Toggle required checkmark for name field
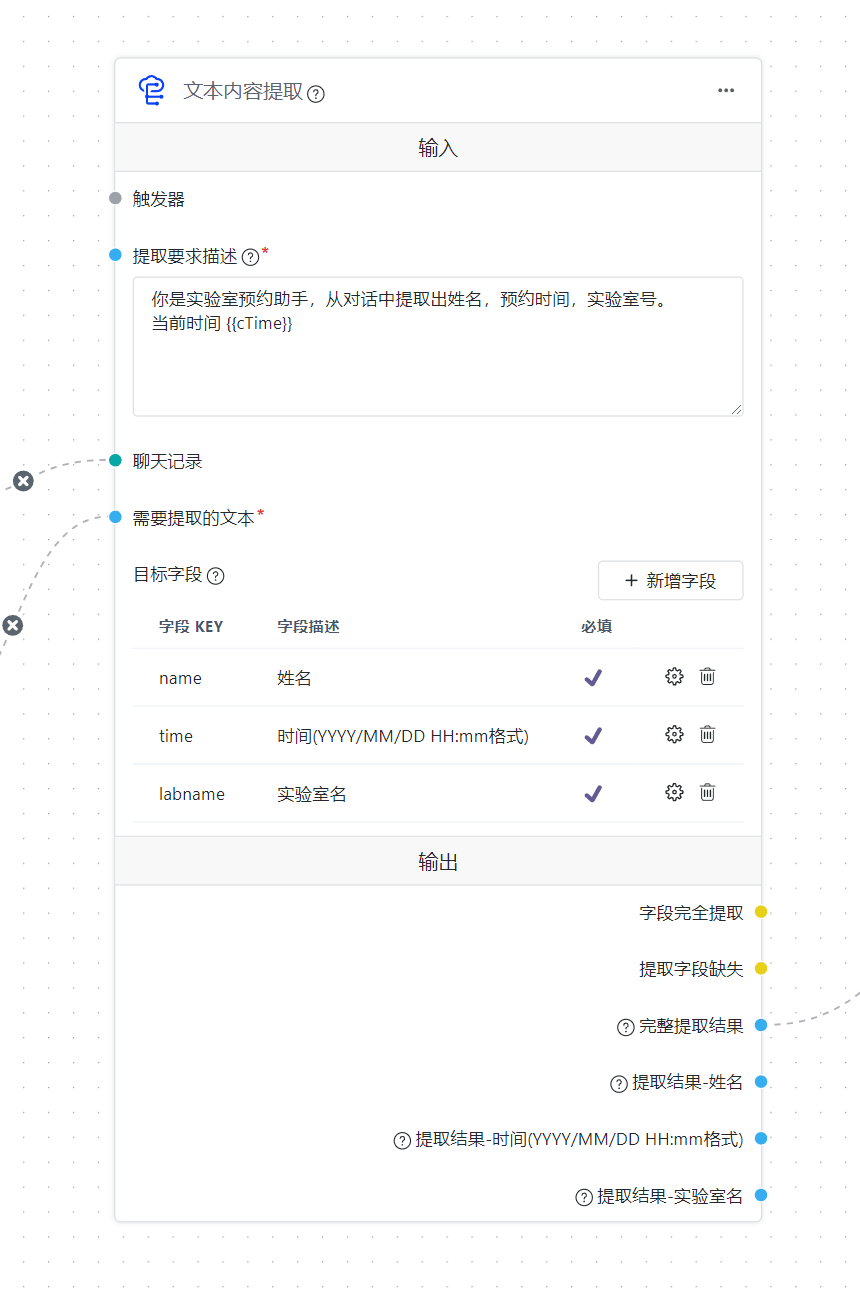Screen dimensions: 860x1294 [593, 678]
